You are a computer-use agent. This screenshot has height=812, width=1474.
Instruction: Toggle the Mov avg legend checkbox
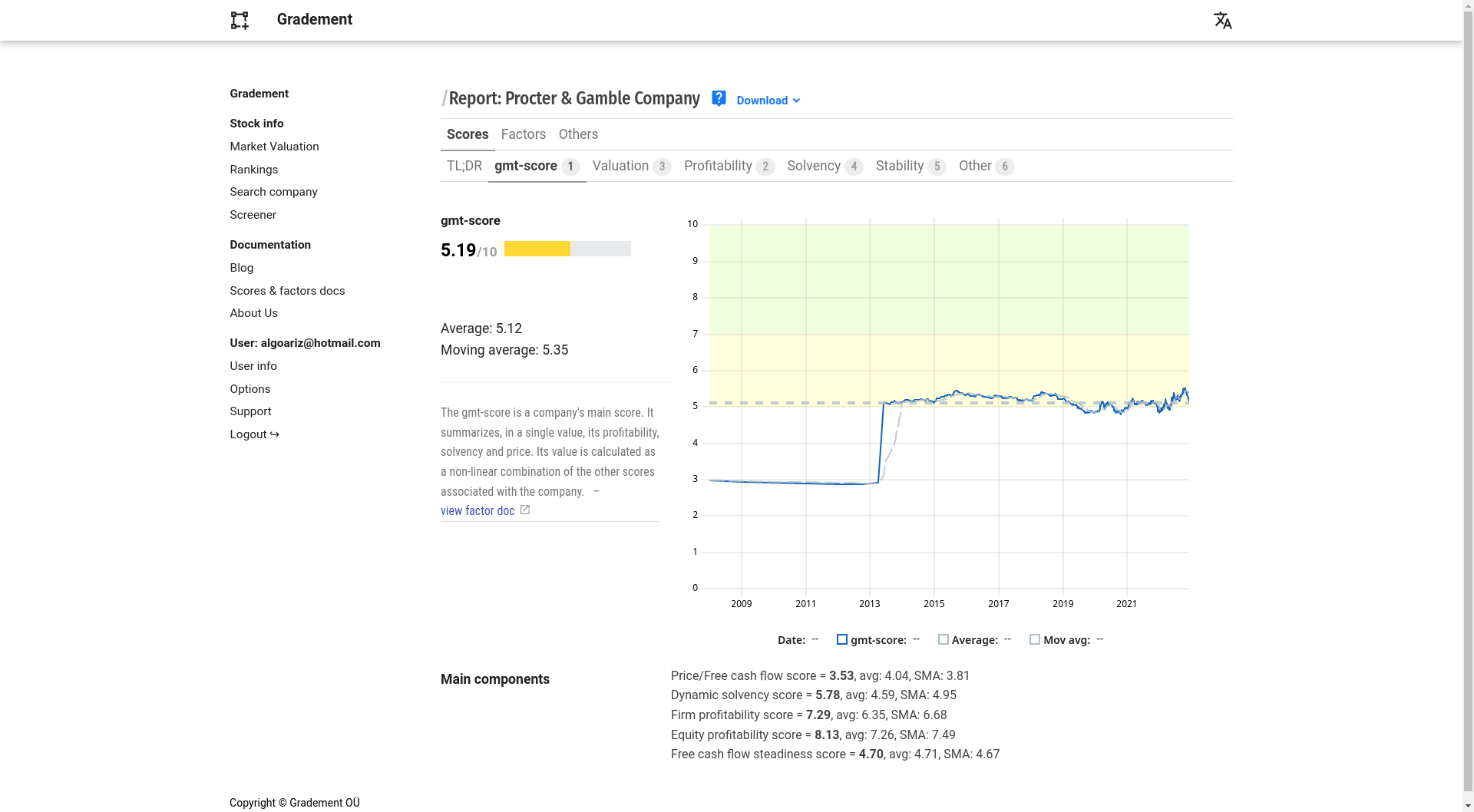tap(1035, 639)
